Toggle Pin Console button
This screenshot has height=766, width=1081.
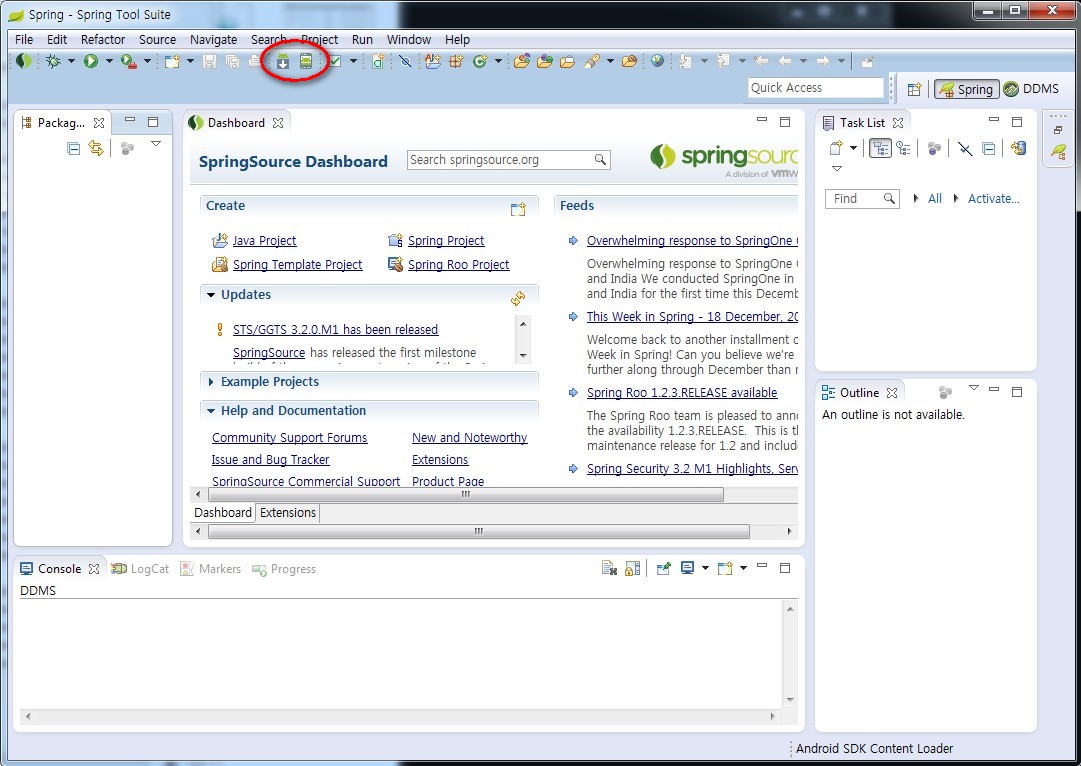663,568
